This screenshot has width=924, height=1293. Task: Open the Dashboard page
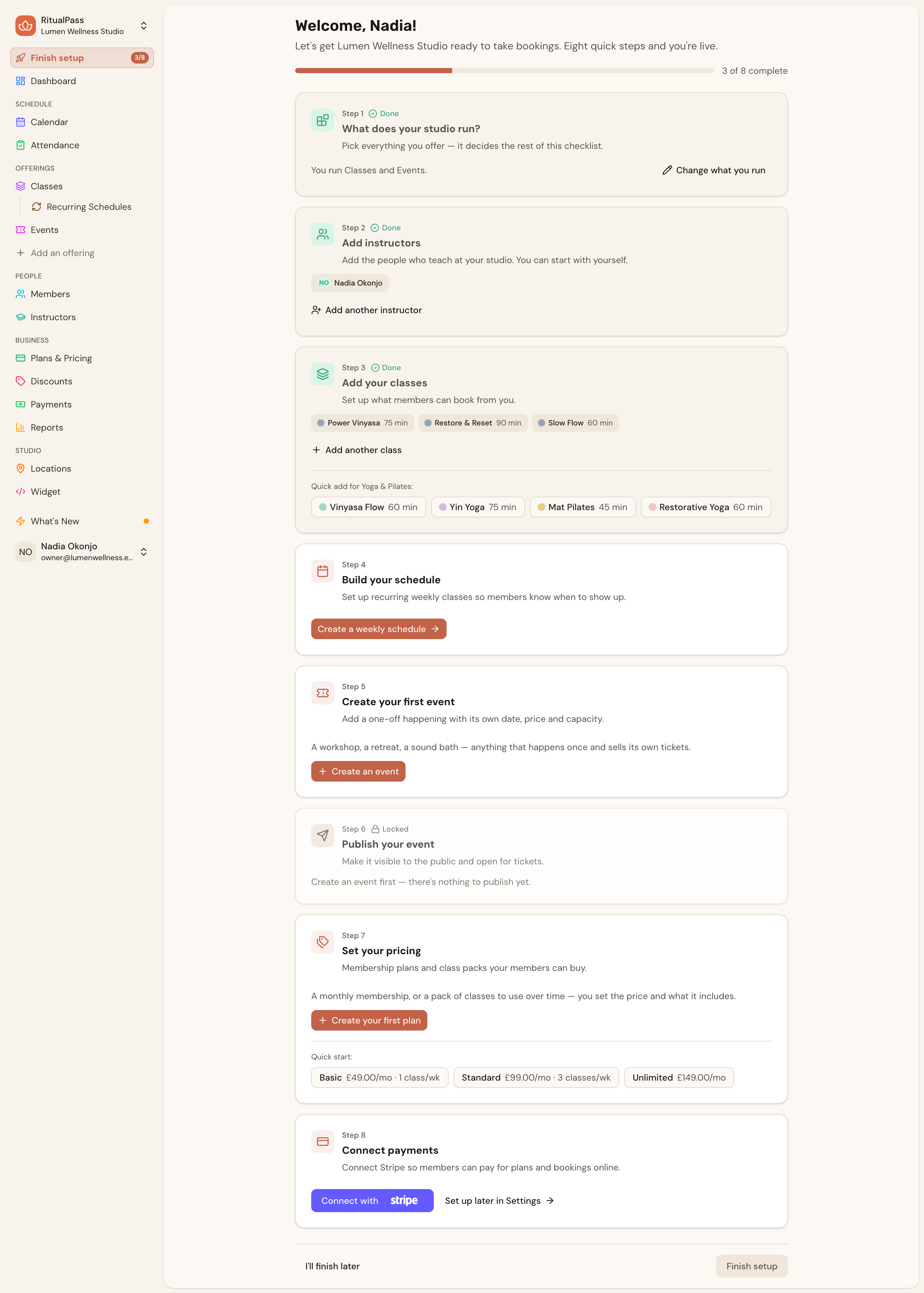82,81
